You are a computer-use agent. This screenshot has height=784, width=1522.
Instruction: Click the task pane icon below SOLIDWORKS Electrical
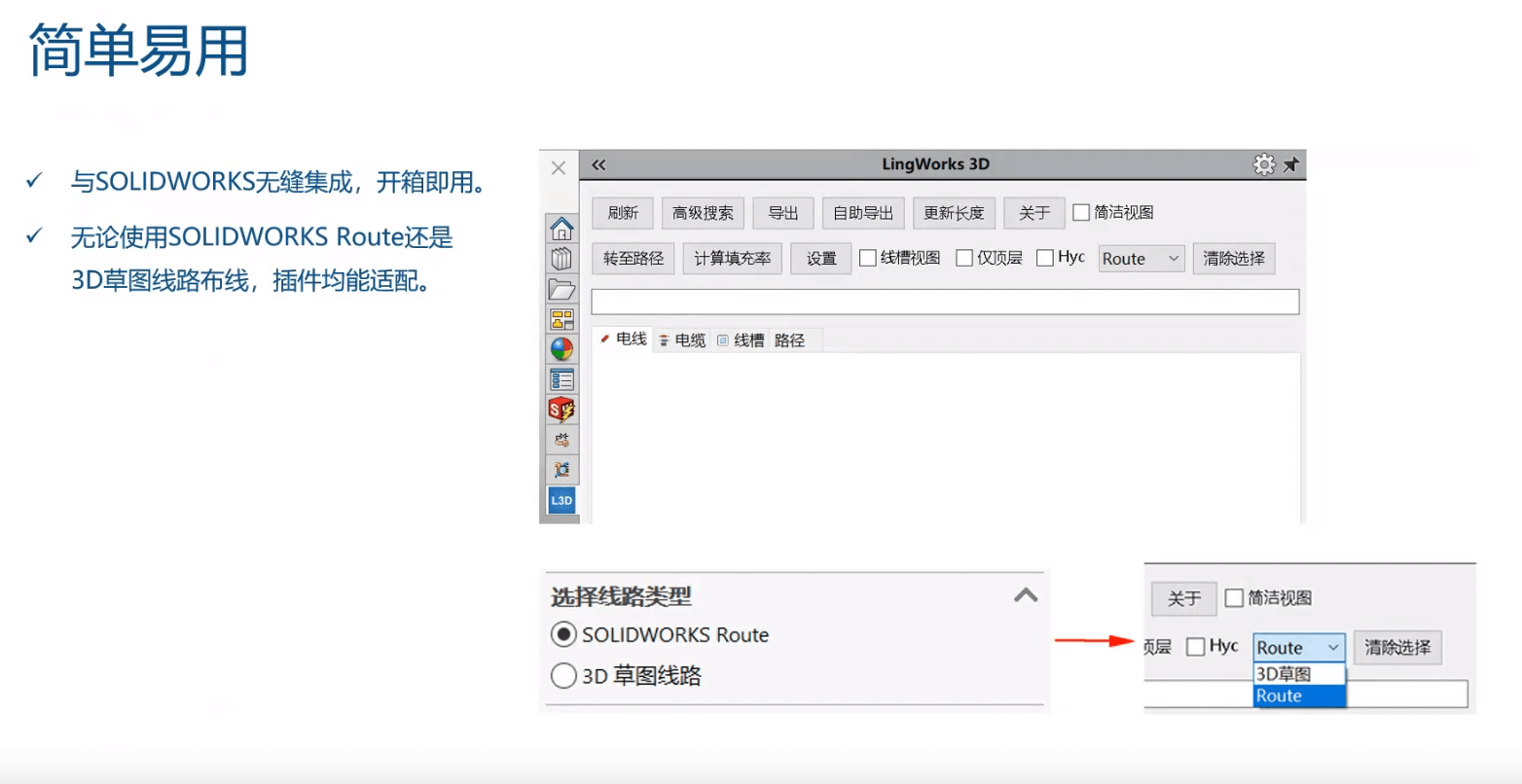pos(562,440)
